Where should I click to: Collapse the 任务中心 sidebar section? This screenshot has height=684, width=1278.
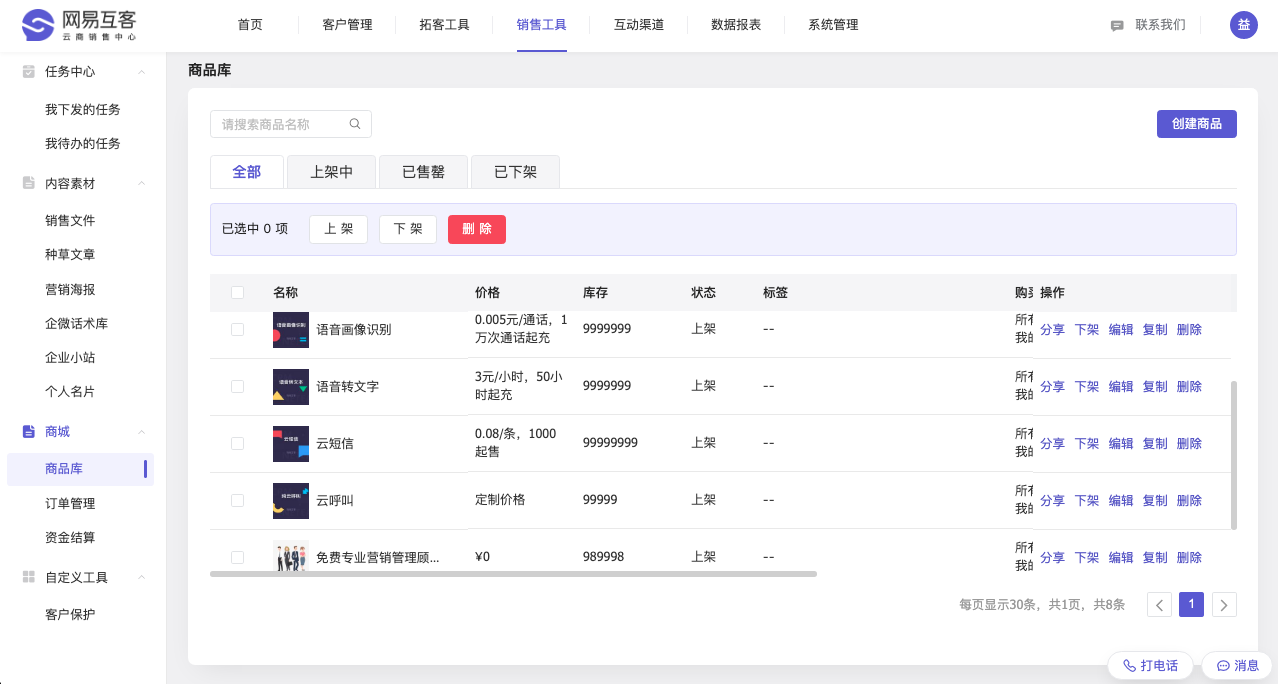point(142,72)
